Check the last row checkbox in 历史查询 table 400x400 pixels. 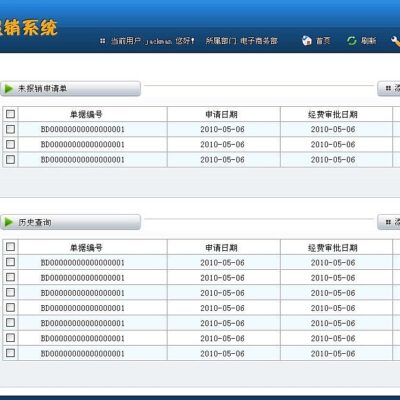(x=10, y=353)
